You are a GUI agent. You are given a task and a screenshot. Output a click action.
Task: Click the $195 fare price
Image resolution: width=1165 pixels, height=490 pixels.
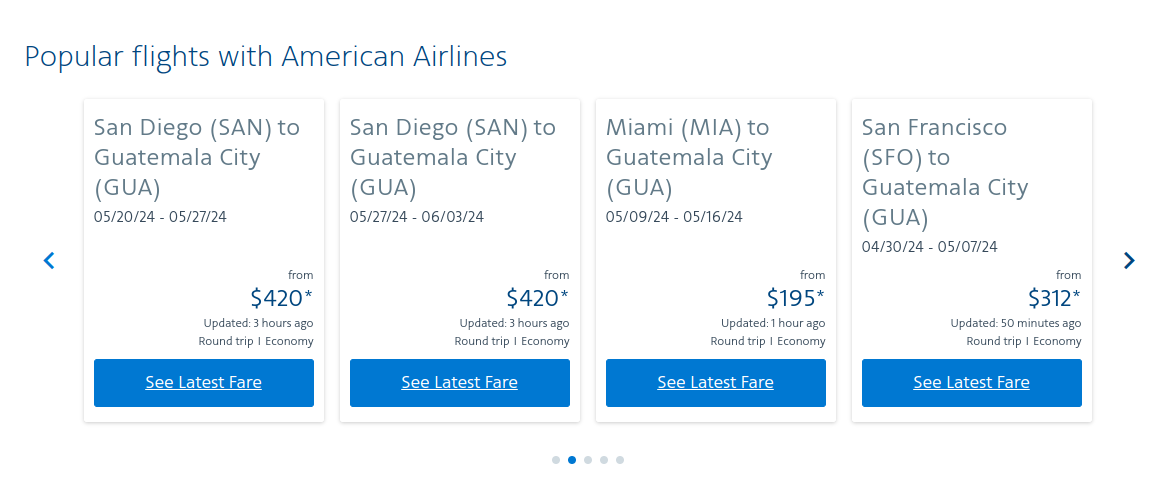(795, 298)
